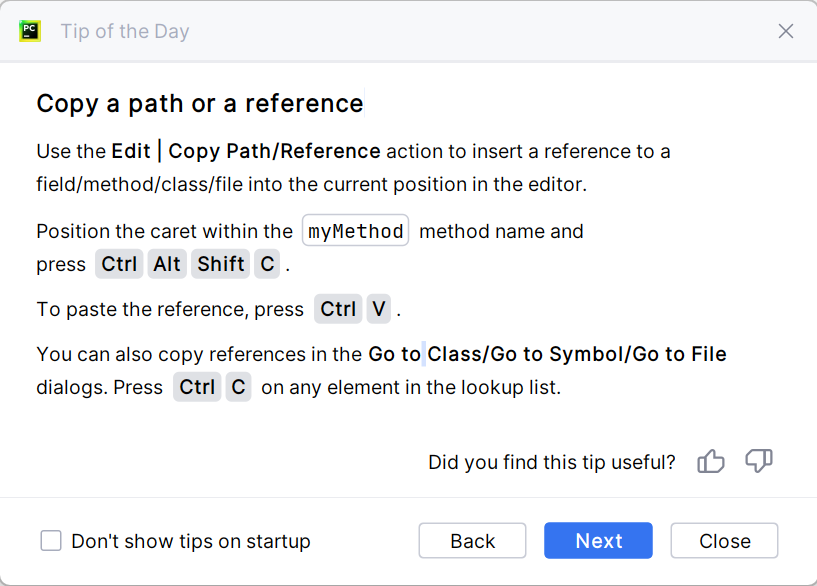Viewport: 817px width, 586px height.
Task: Click the thumbs up icon
Action: tap(711, 461)
